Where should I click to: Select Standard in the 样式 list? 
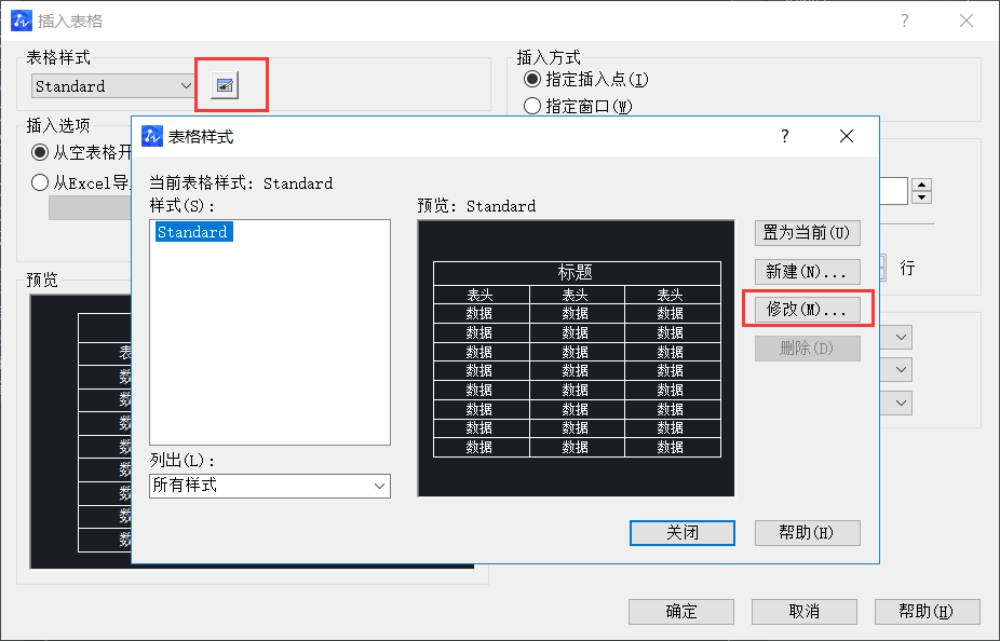pos(192,231)
